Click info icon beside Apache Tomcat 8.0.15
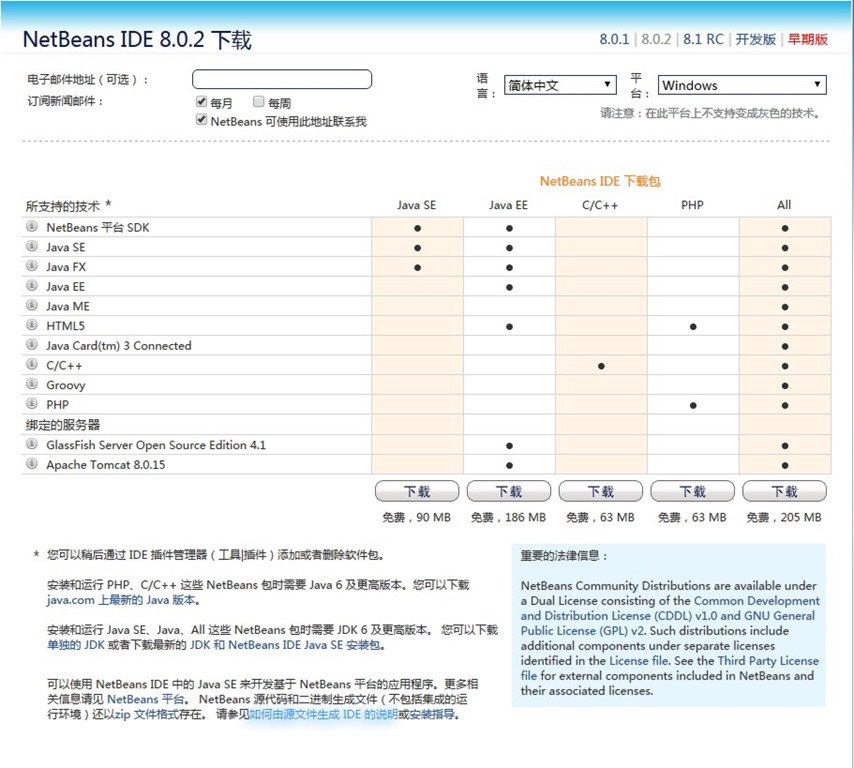 (x=32, y=463)
